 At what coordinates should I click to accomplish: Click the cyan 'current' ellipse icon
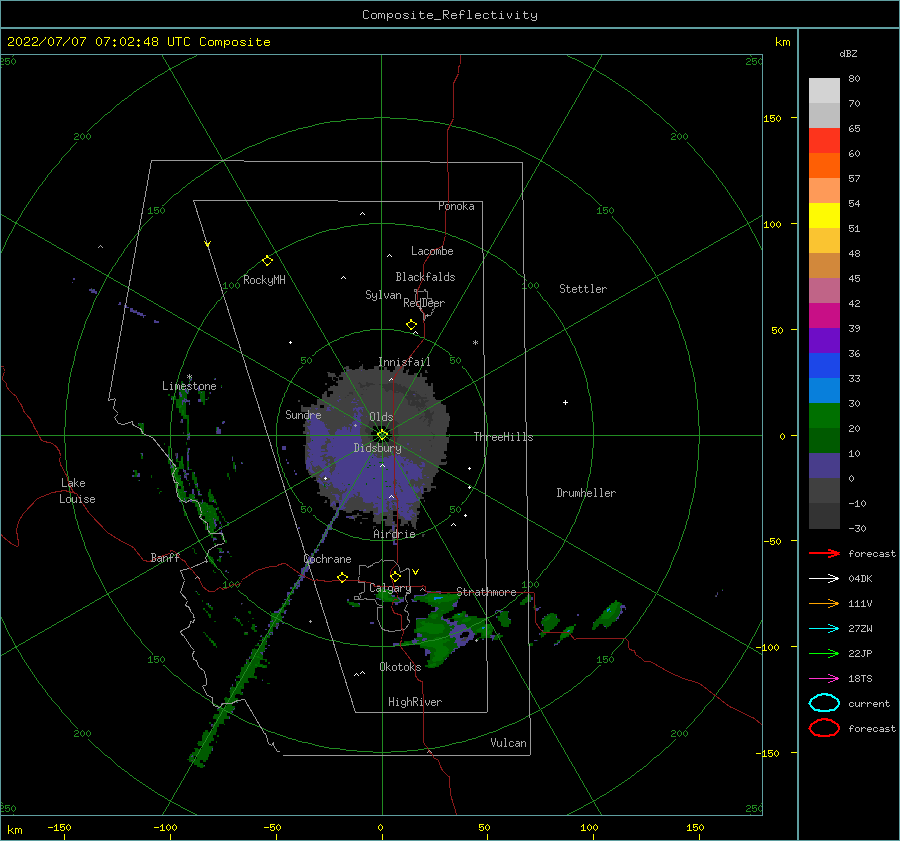824,703
